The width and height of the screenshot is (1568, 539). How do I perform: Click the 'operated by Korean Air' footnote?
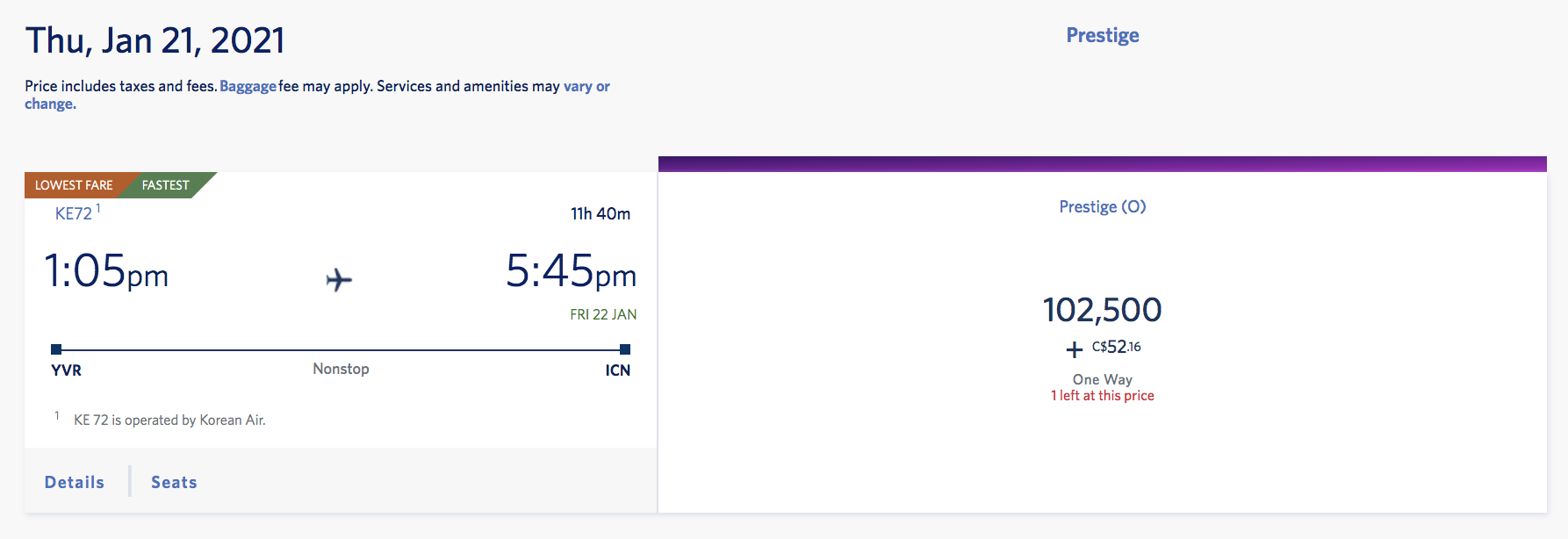tap(169, 420)
